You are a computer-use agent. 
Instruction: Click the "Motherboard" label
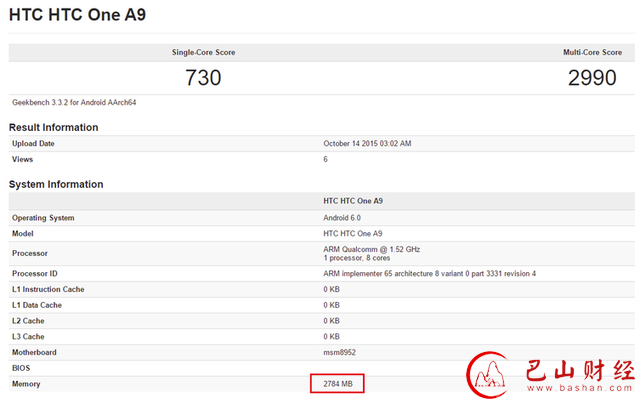tap(34, 353)
